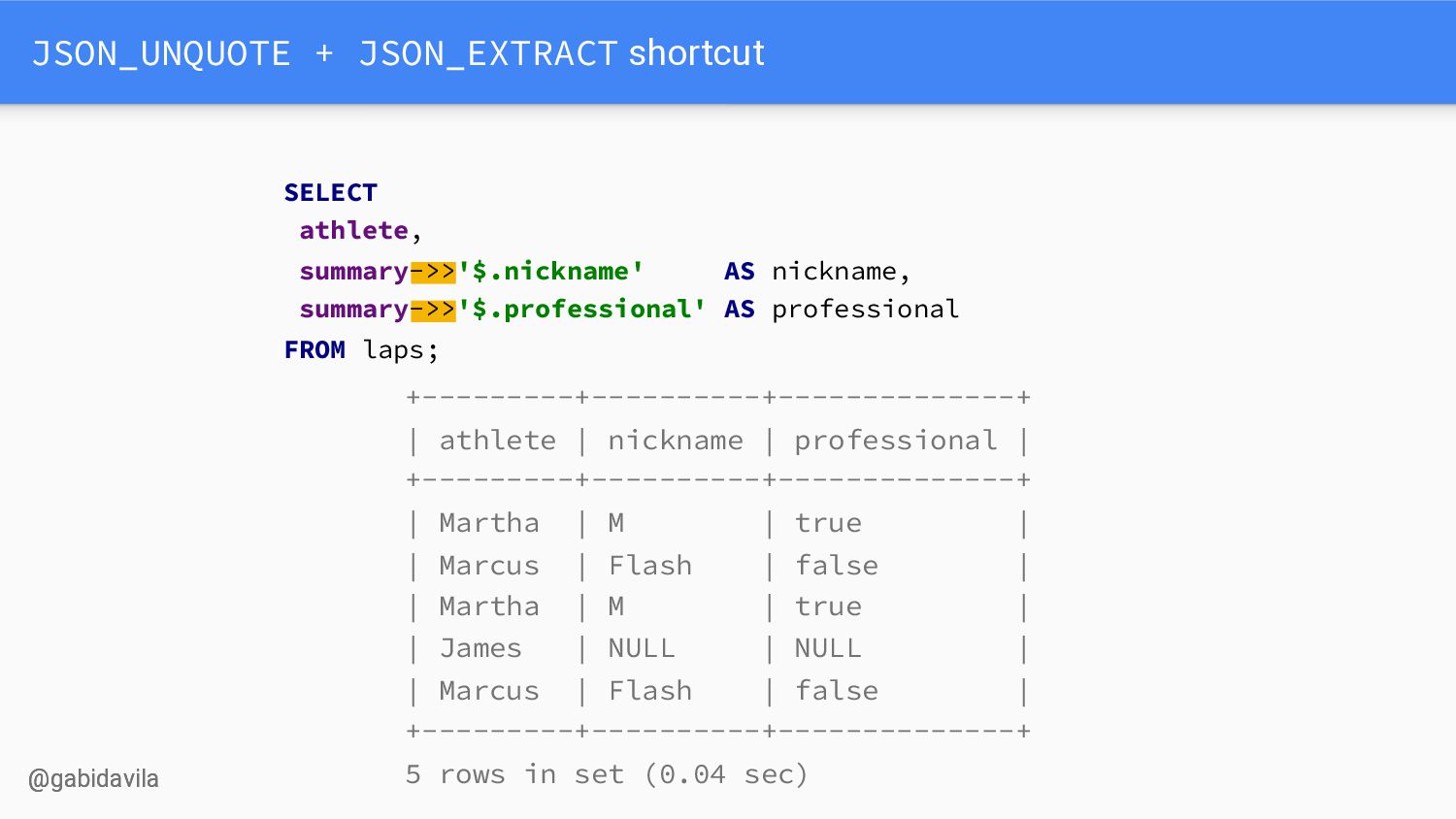Click the second 'summary' column name in query
The image size is (1456, 819).
[x=354, y=310]
